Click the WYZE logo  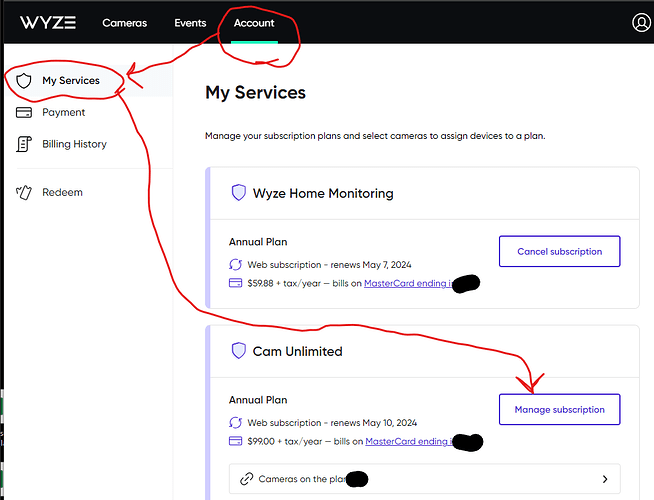(48, 23)
